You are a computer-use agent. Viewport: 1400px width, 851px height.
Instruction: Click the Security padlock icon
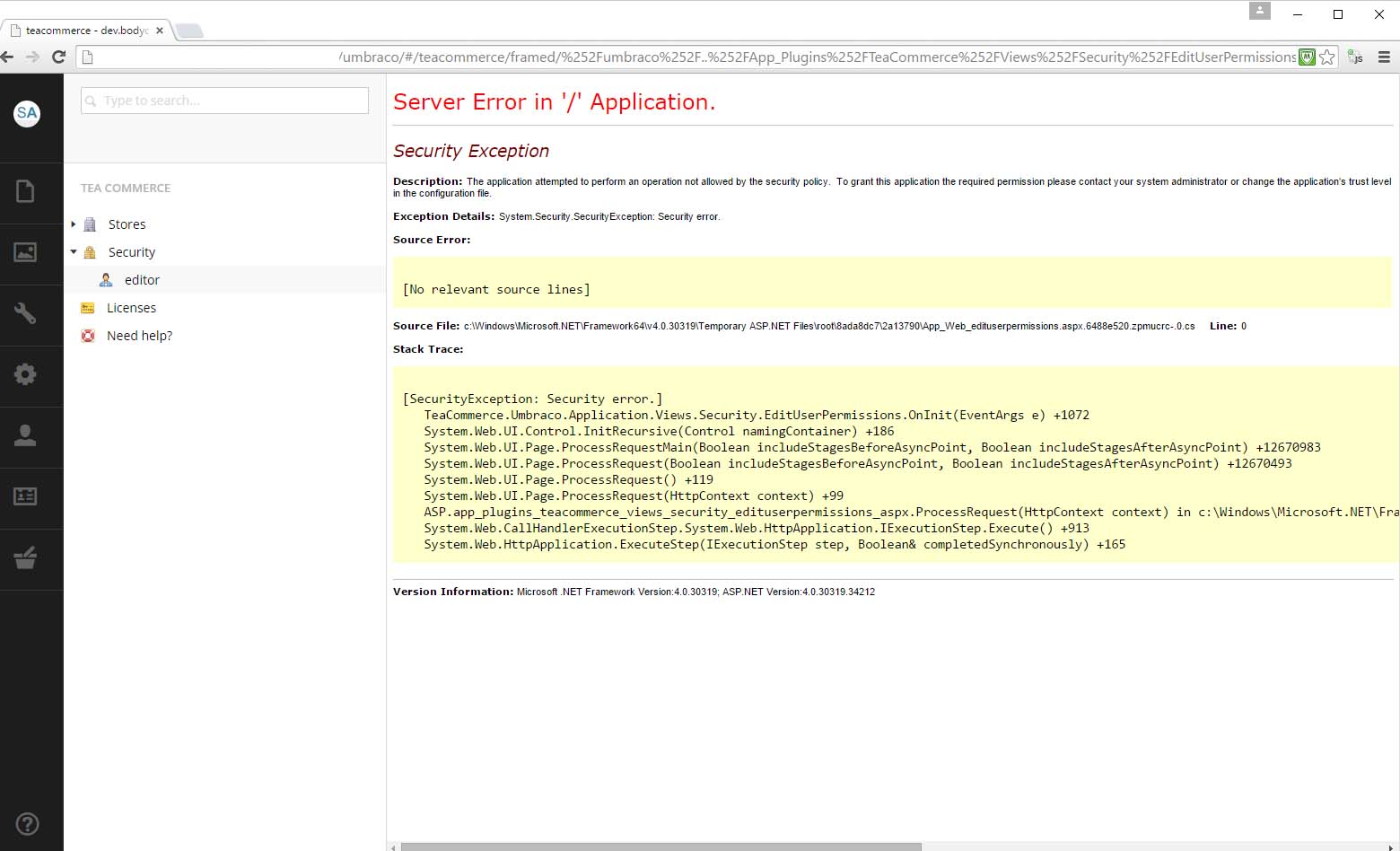pos(90,252)
